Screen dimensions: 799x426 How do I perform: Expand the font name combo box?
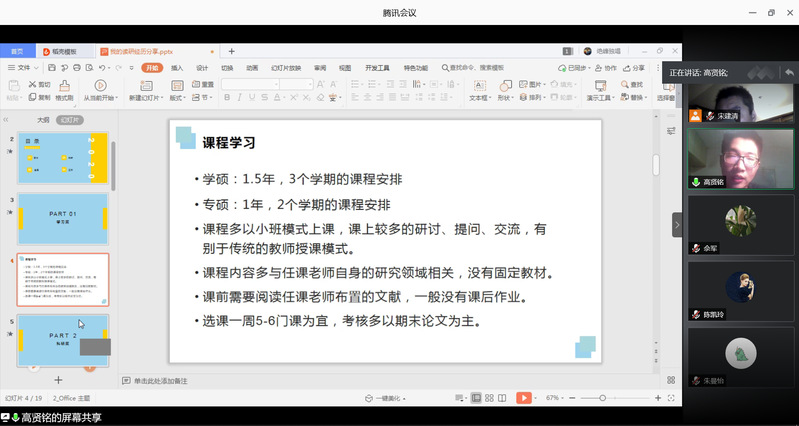pos(280,84)
